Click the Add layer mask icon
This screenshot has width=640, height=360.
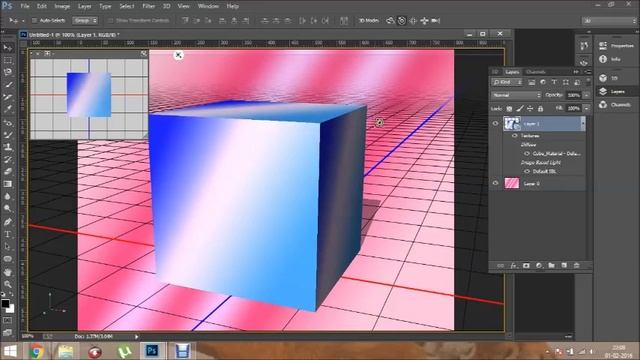click(x=526, y=266)
